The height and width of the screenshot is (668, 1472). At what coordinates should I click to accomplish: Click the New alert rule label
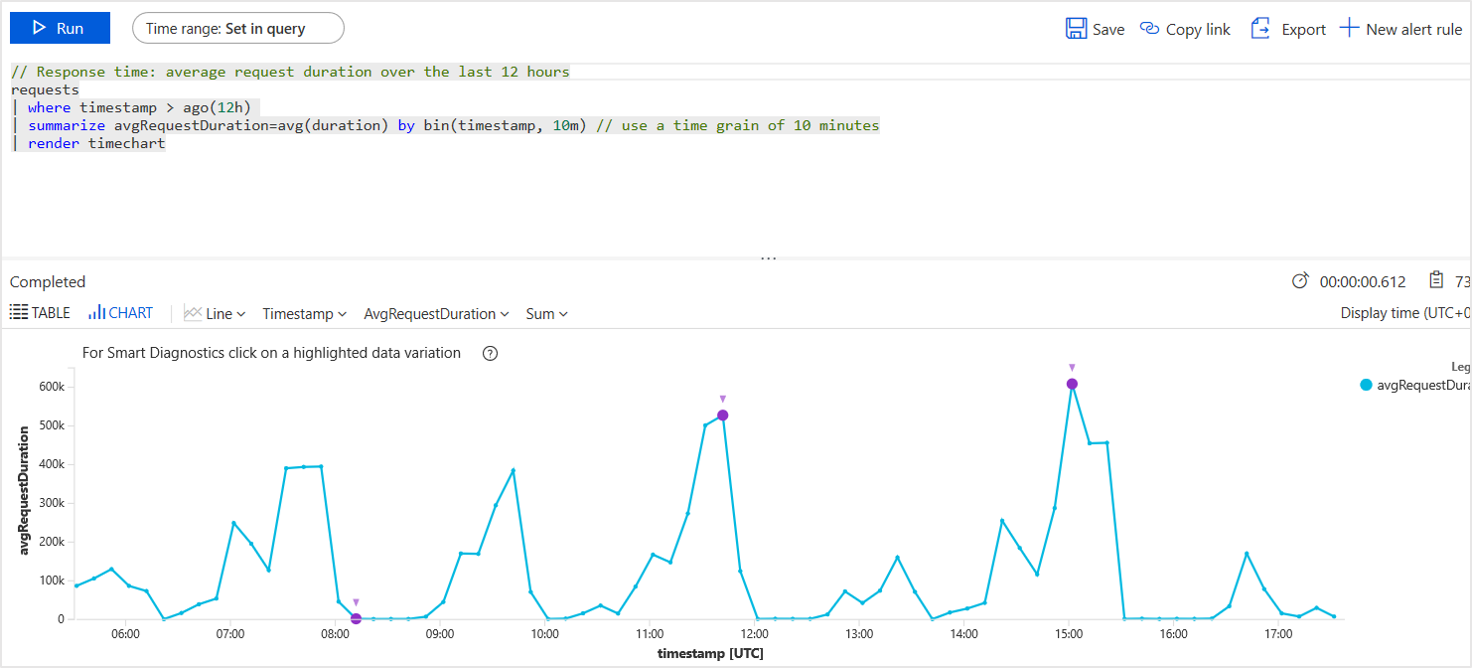(1414, 29)
